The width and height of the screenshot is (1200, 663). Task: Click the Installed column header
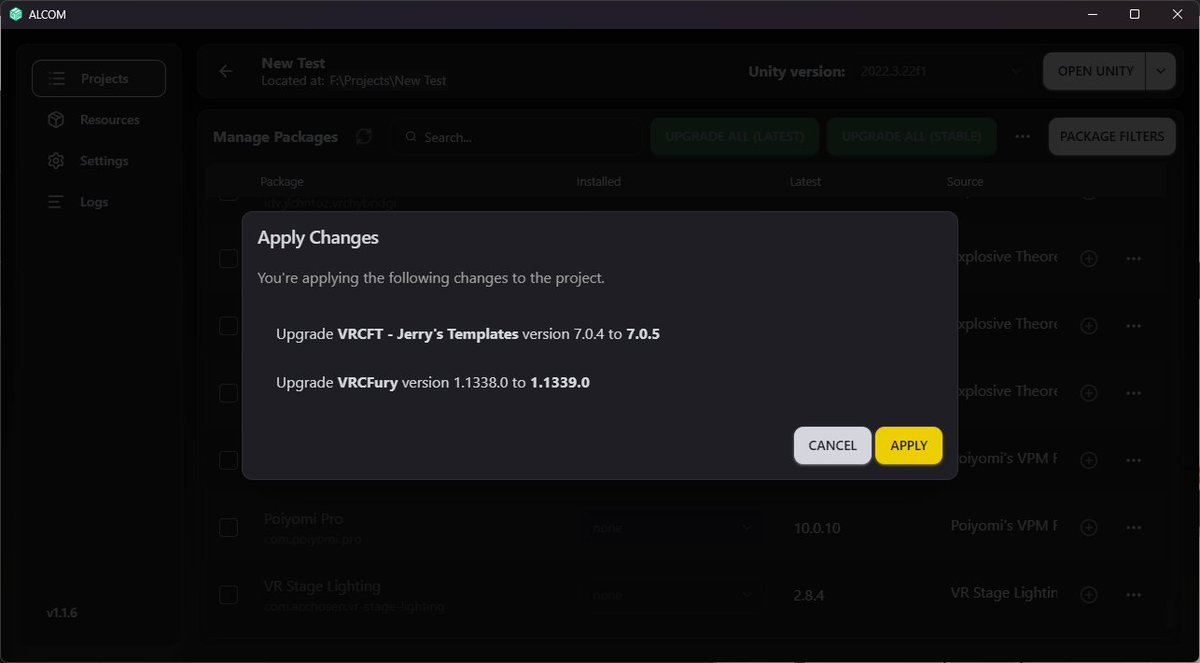coord(598,182)
